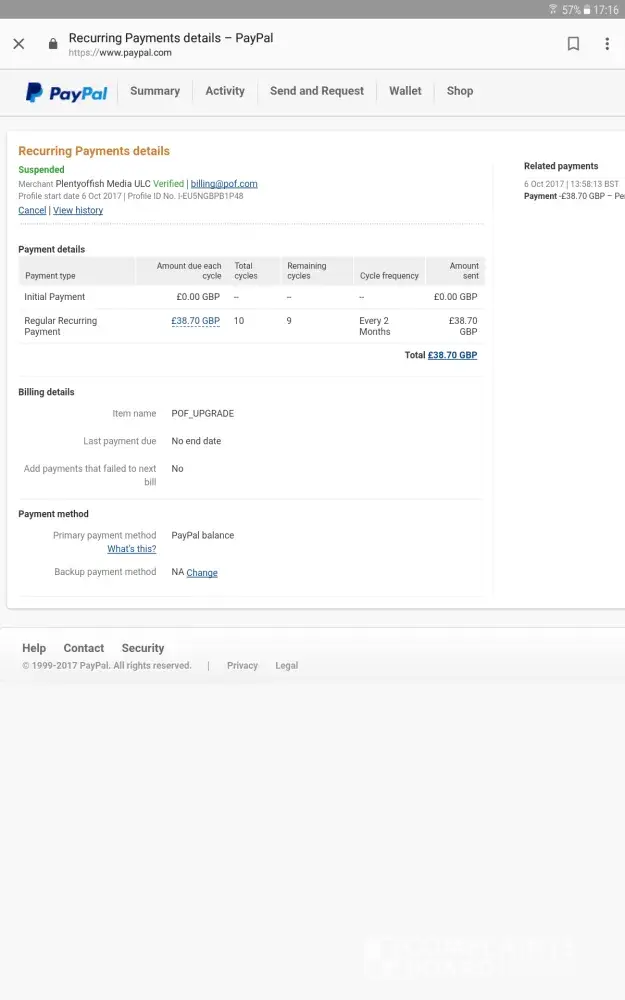Click the Total cycles value 10
This screenshot has height=1000, width=625.
coord(239,321)
